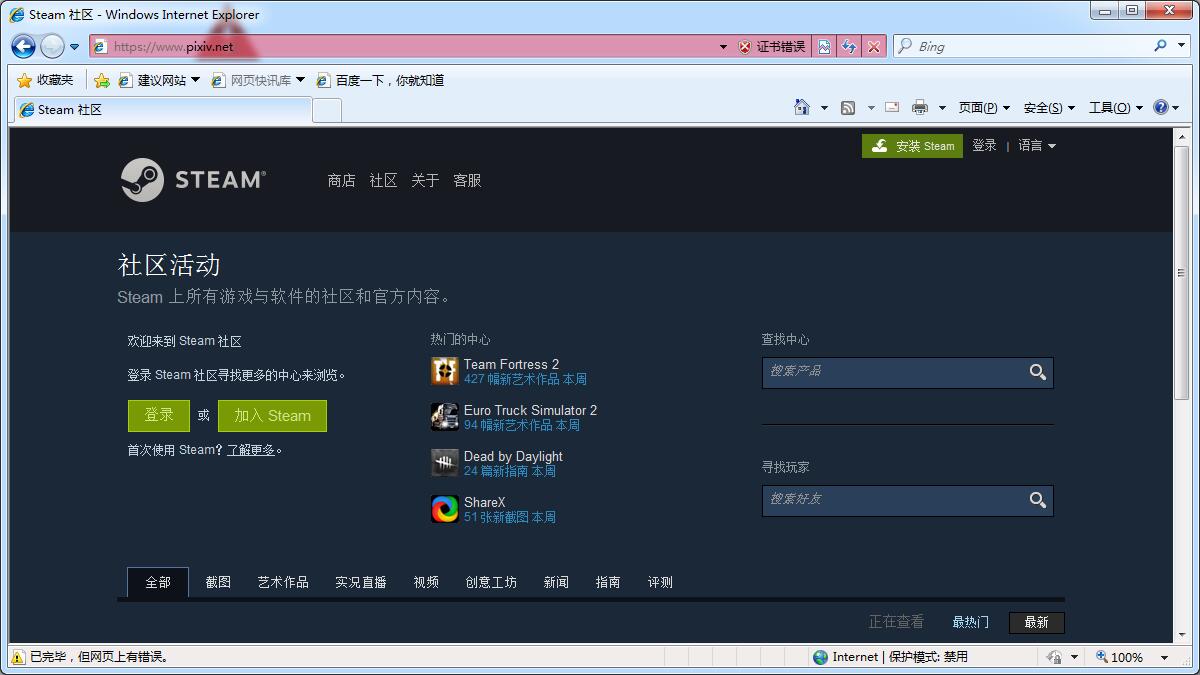Click 登录 link in Steam header
This screenshot has width=1200, height=675.
pyautogui.click(x=984, y=146)
